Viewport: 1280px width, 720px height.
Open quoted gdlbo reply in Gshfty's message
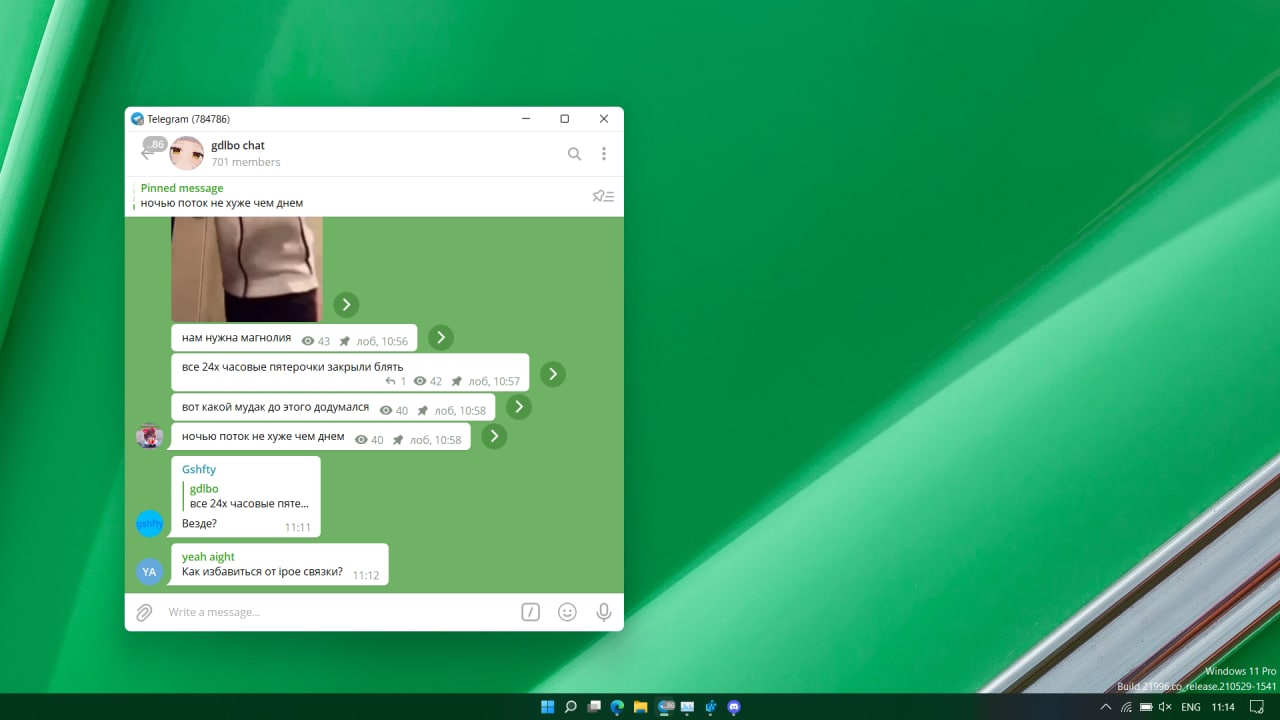[x=246, y=496]
